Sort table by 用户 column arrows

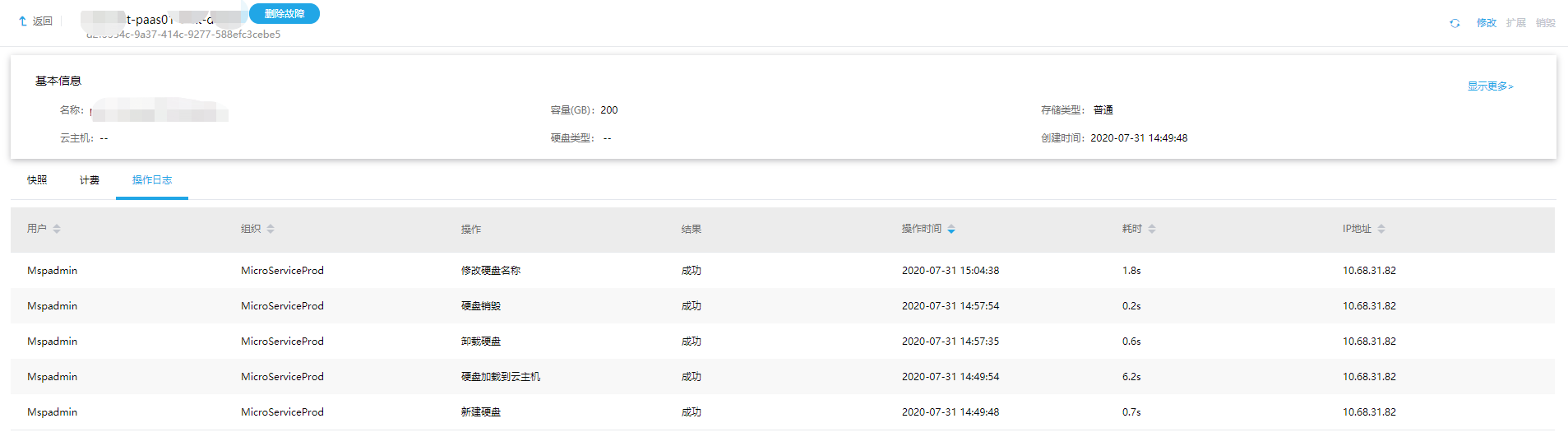57,229
